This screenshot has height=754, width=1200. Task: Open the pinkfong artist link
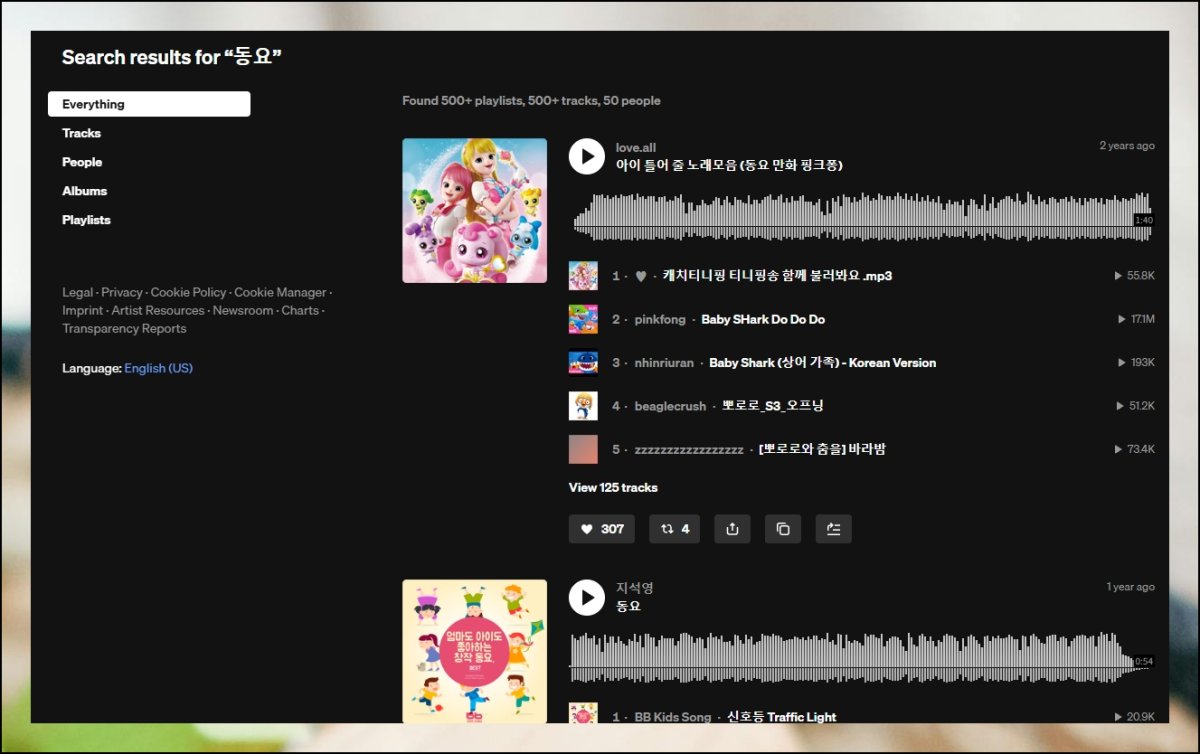pos(660,320)
